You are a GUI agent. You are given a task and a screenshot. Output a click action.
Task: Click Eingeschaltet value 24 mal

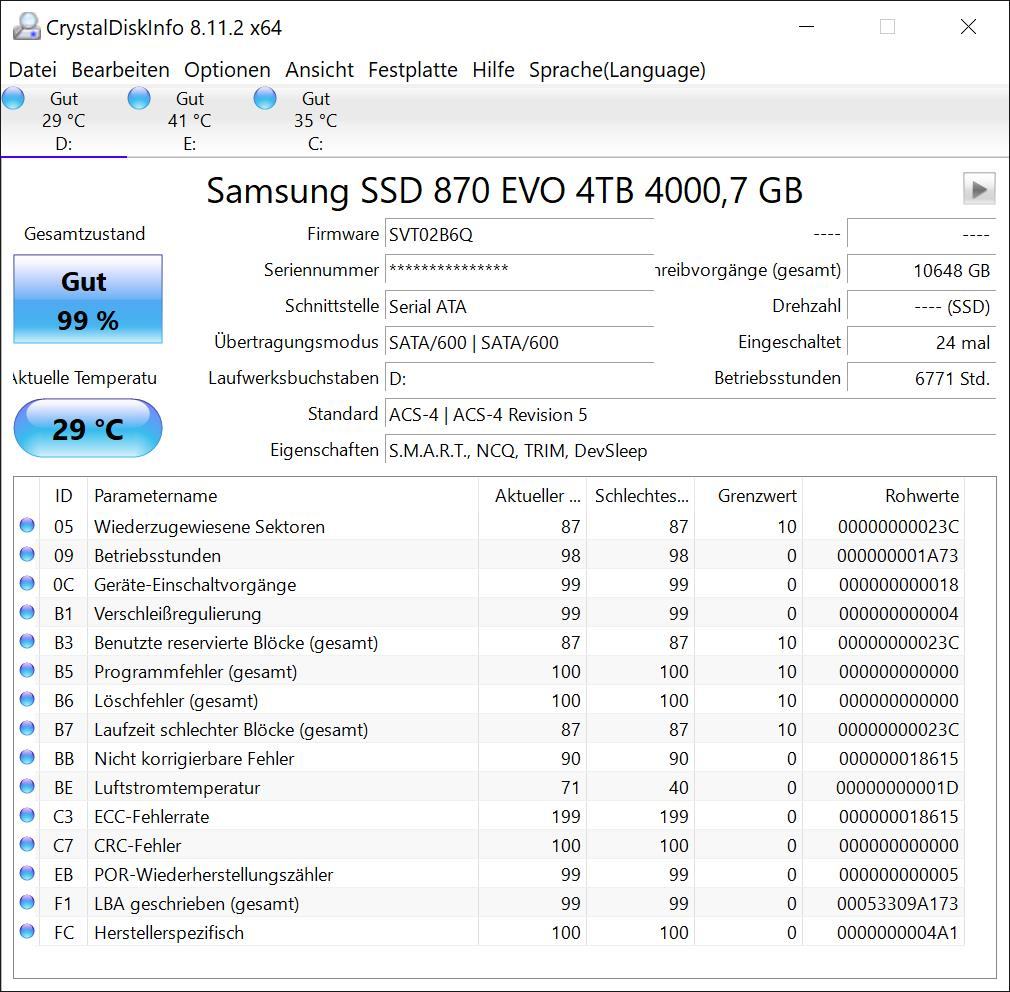921,342
